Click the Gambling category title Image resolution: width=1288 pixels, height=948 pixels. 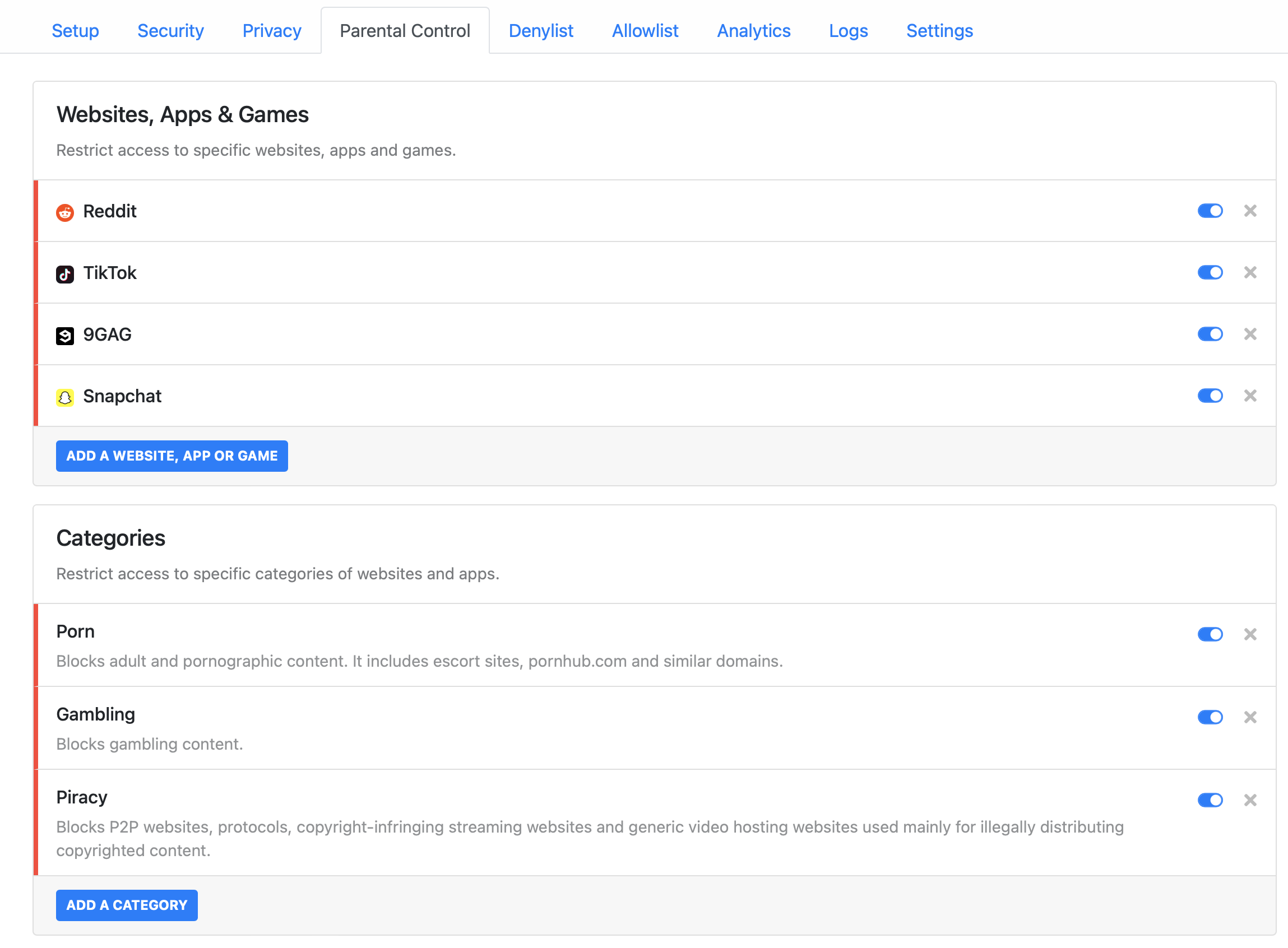(x=96, y=714)
